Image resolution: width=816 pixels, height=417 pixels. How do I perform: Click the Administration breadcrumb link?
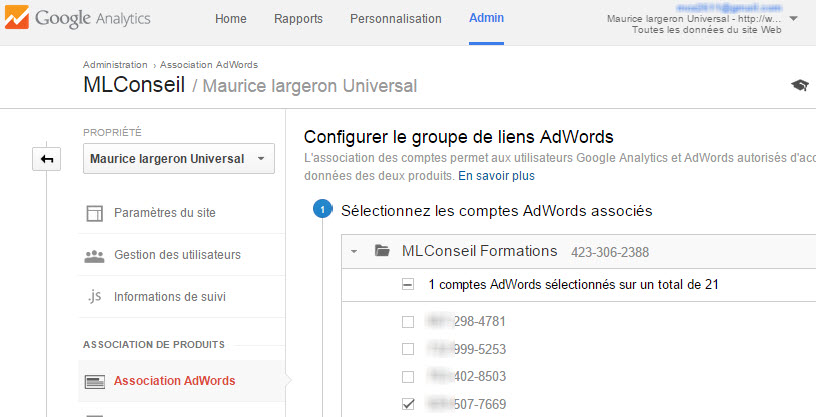115,65
